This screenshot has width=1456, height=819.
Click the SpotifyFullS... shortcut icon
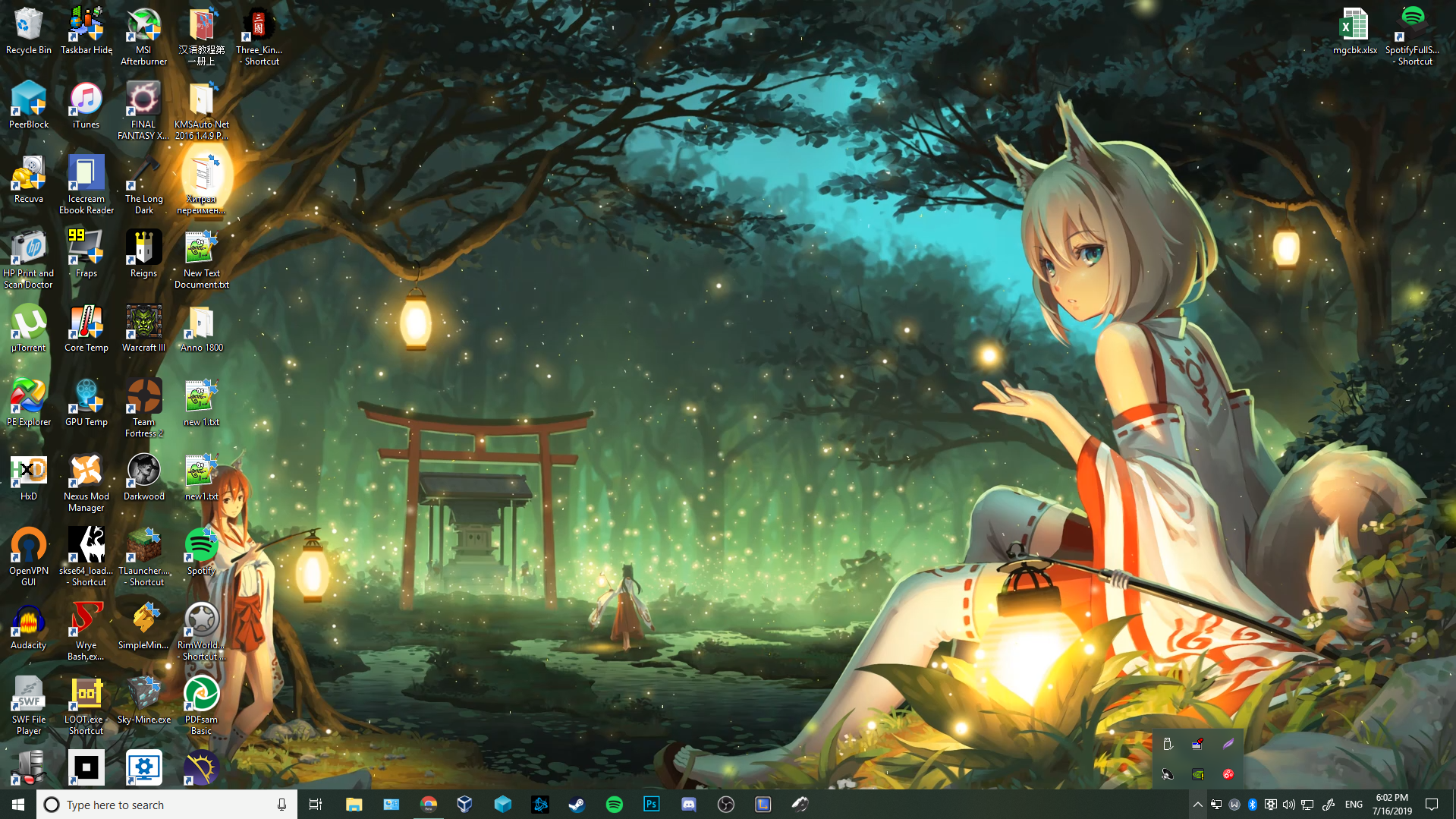(x=1412, y=36)
